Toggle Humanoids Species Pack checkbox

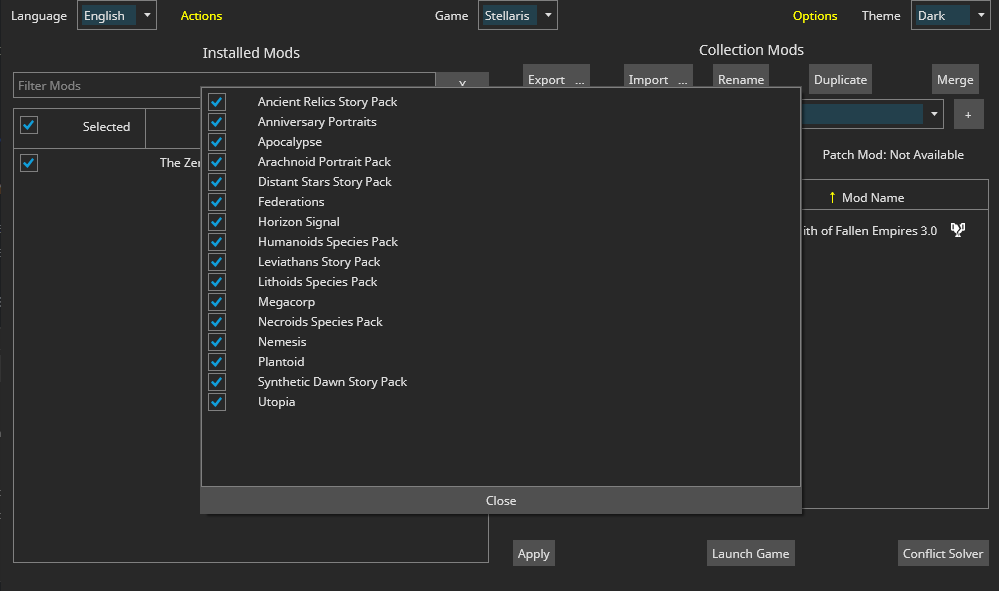click(x=217, y=242)
